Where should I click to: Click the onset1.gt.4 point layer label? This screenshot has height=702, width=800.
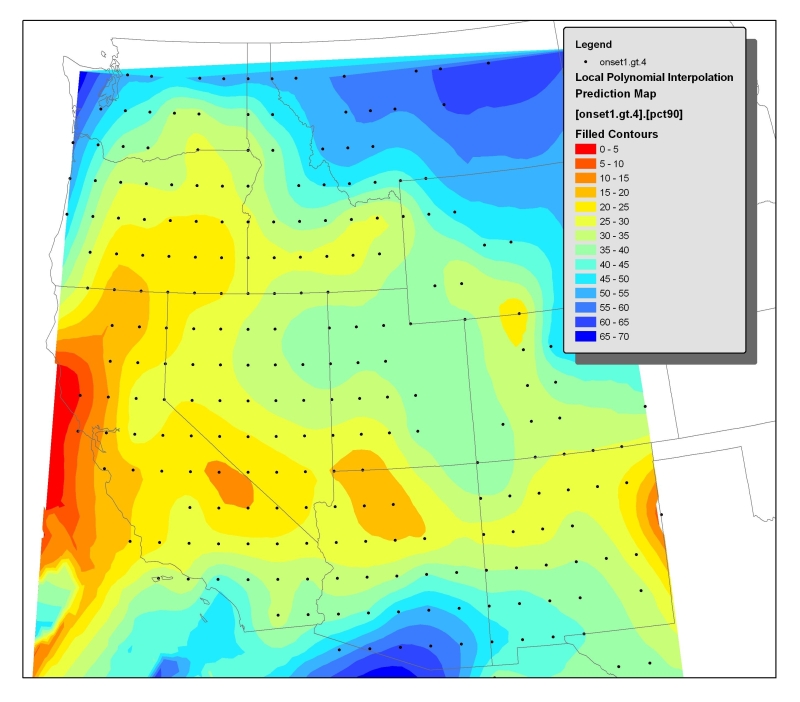622,62
